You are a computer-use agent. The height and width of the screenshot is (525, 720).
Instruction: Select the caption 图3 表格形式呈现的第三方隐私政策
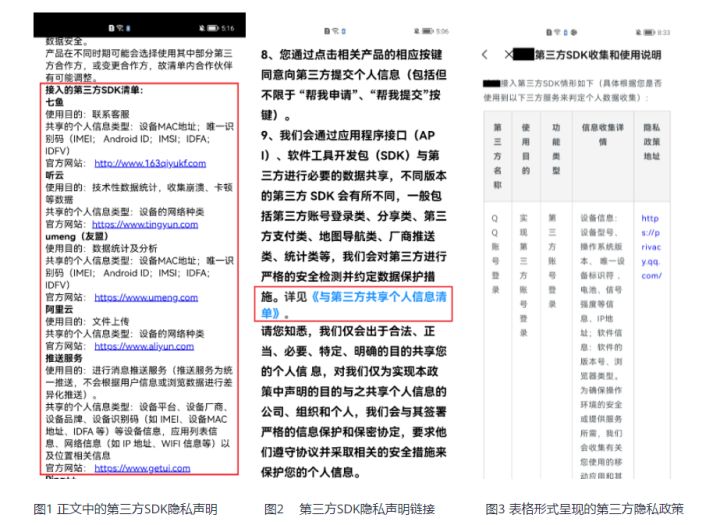(x=584, y=509)
